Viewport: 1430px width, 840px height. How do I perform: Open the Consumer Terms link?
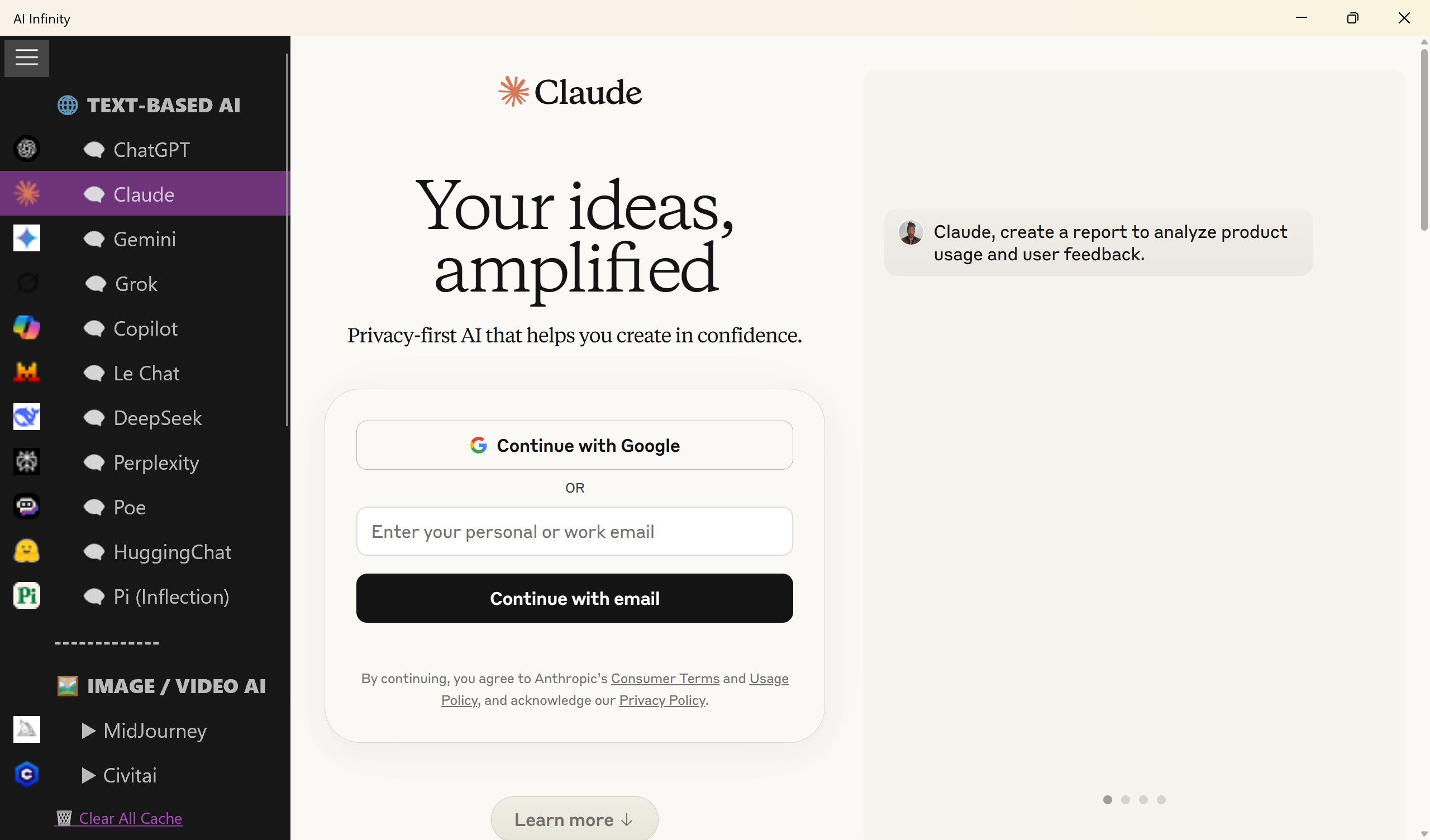(x=665, y=679)
